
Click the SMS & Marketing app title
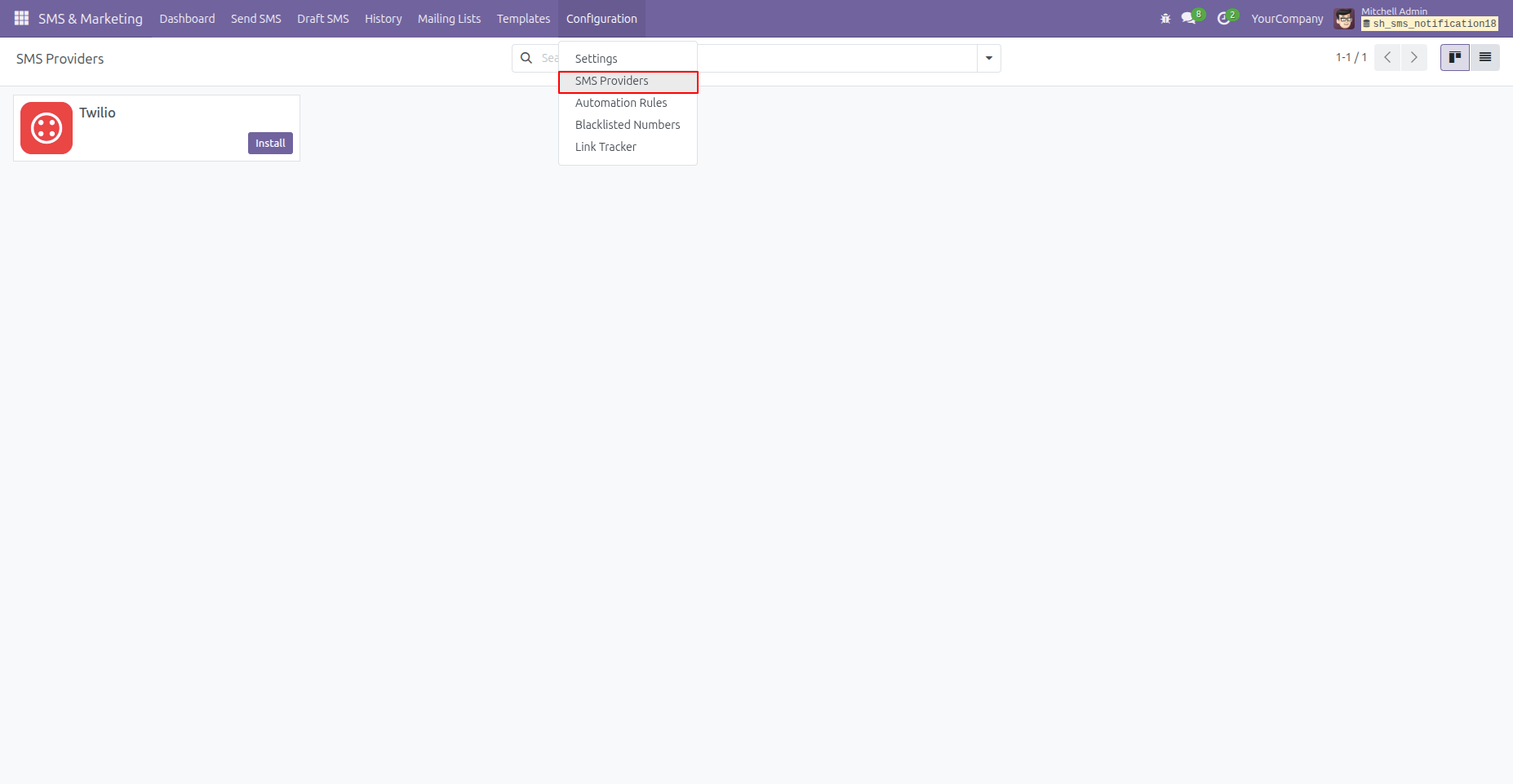coord(91,19)
